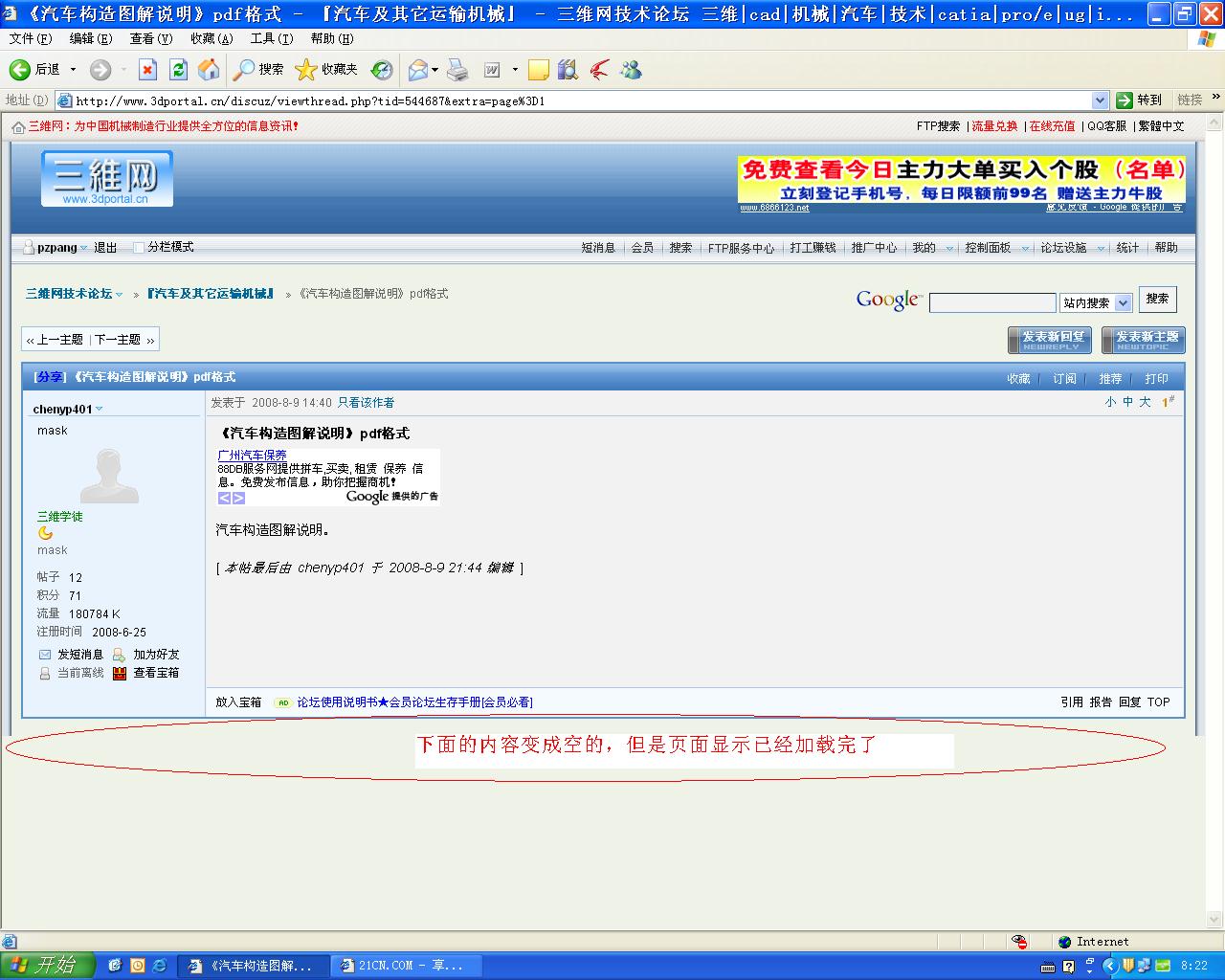Open the address bar dropdown arrow
The width and height of the screenshot is (1225, 980).
pos(1100,100)
